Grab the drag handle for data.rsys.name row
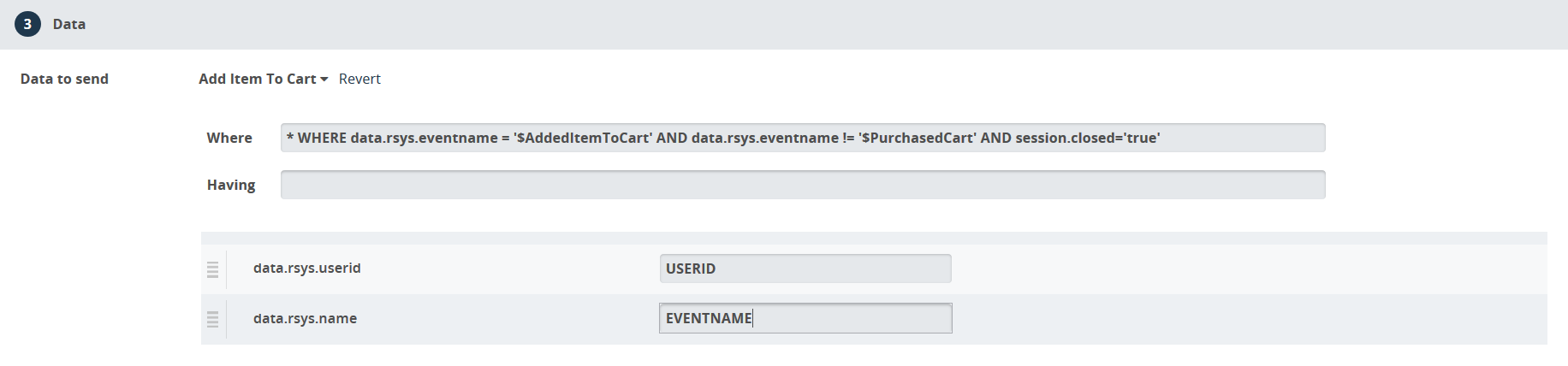This screenshot has height=366, width=1568. tap(213, 319)
